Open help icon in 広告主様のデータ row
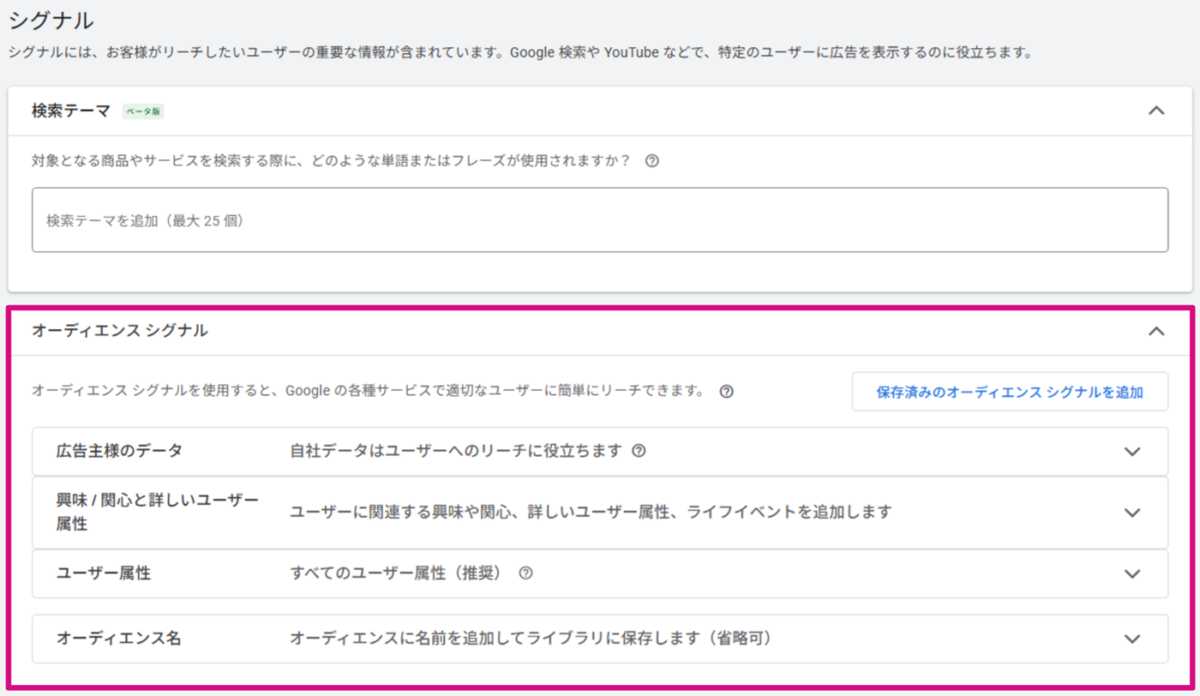Screen dimensions: 1200x696 coord(638,451)
